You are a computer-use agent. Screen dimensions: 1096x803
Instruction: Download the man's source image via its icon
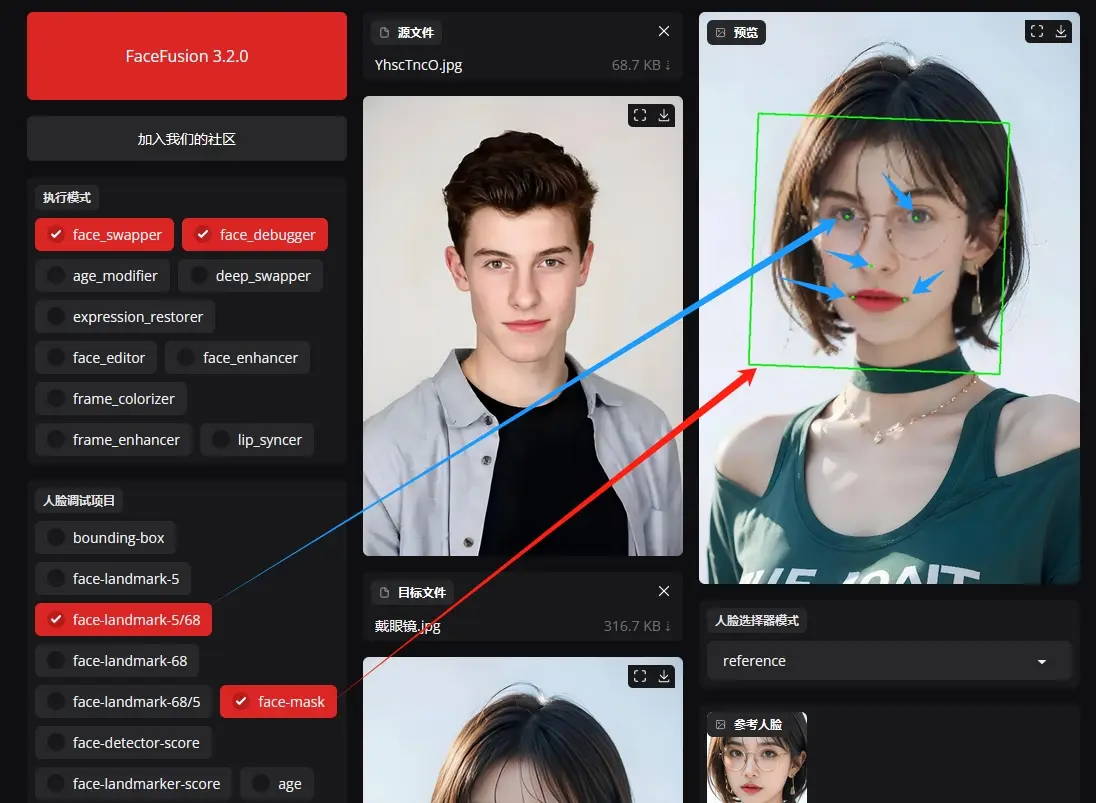click(x=664, y=115)
